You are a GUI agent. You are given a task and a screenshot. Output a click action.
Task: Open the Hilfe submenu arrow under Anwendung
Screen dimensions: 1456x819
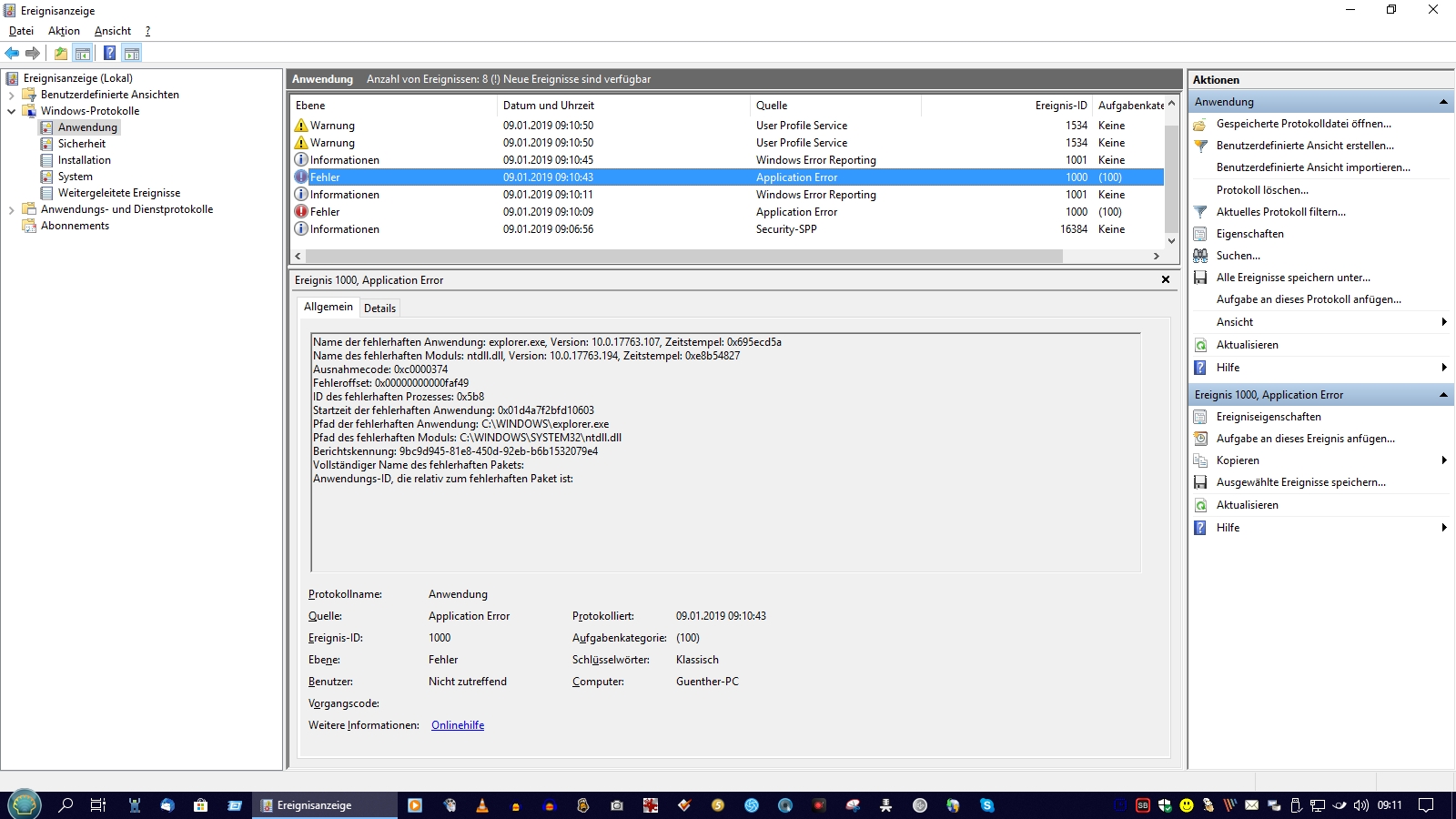tap(1444, 368)
